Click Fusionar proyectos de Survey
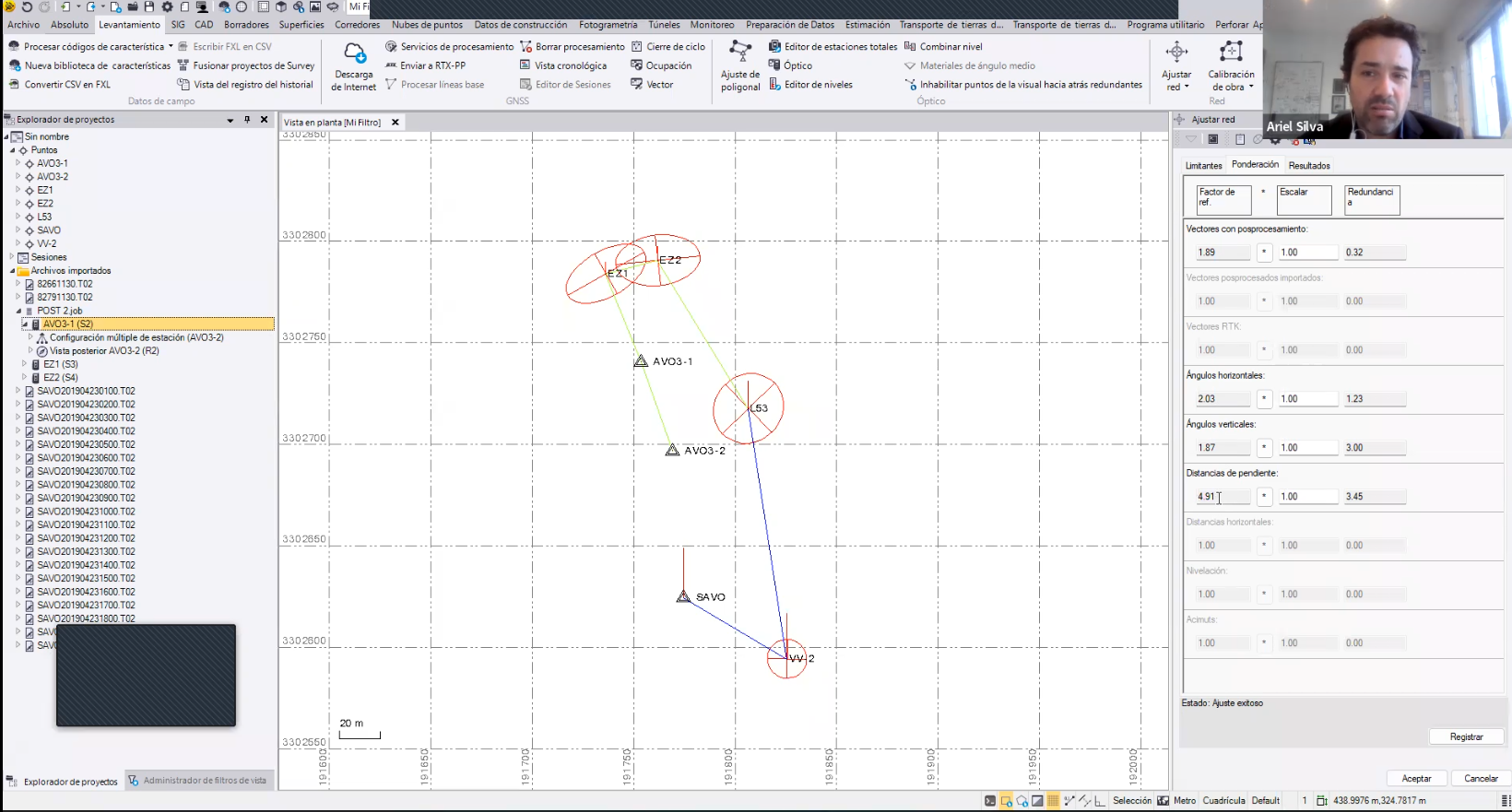Image resolution: width=1512 pixels, height=812 pixels. [x=245, y=65]
